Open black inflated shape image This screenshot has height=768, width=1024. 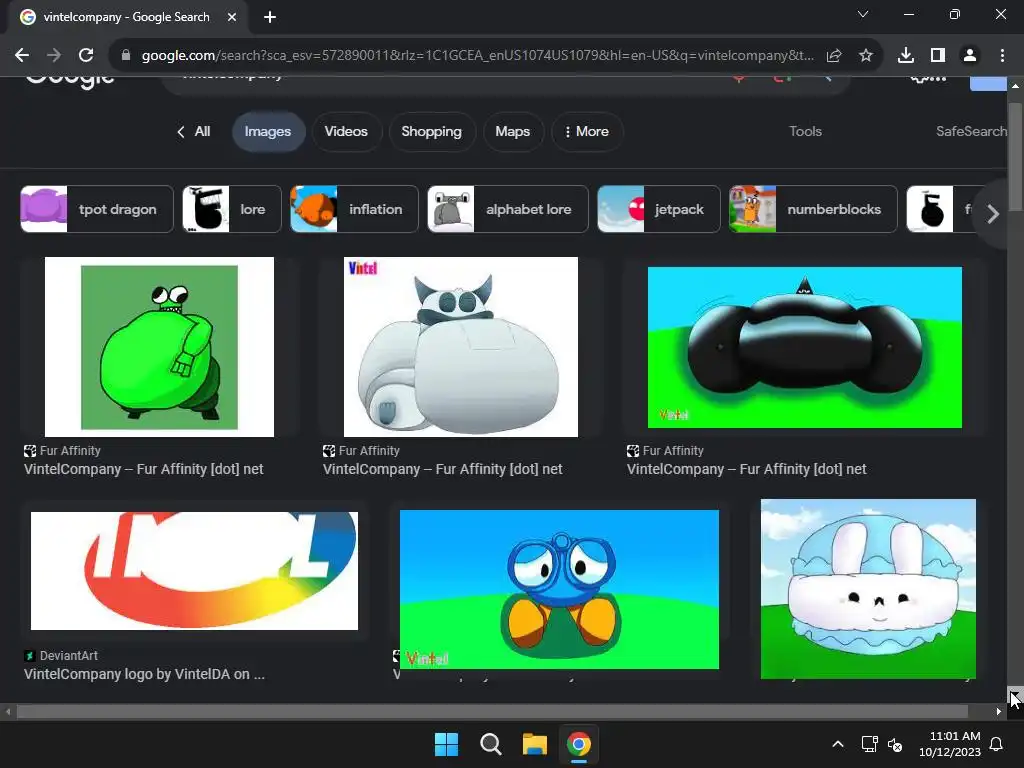805,347
